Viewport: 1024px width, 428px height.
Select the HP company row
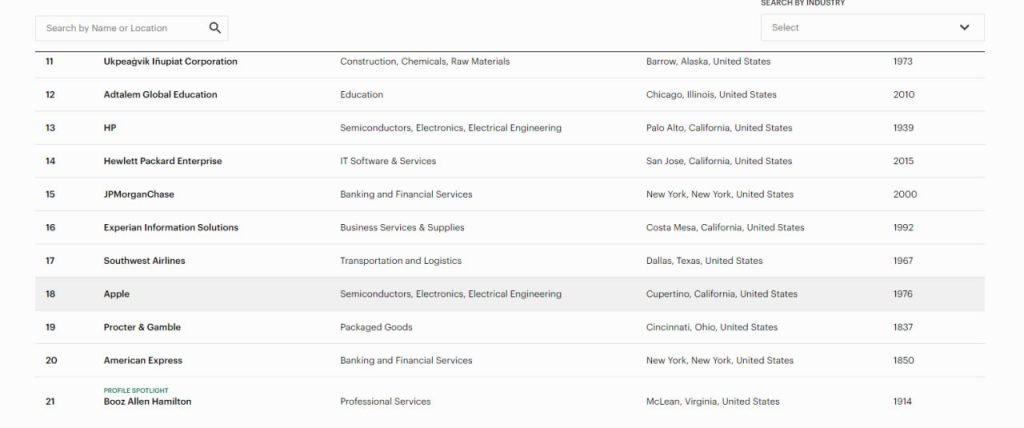[x=110, y=128]
